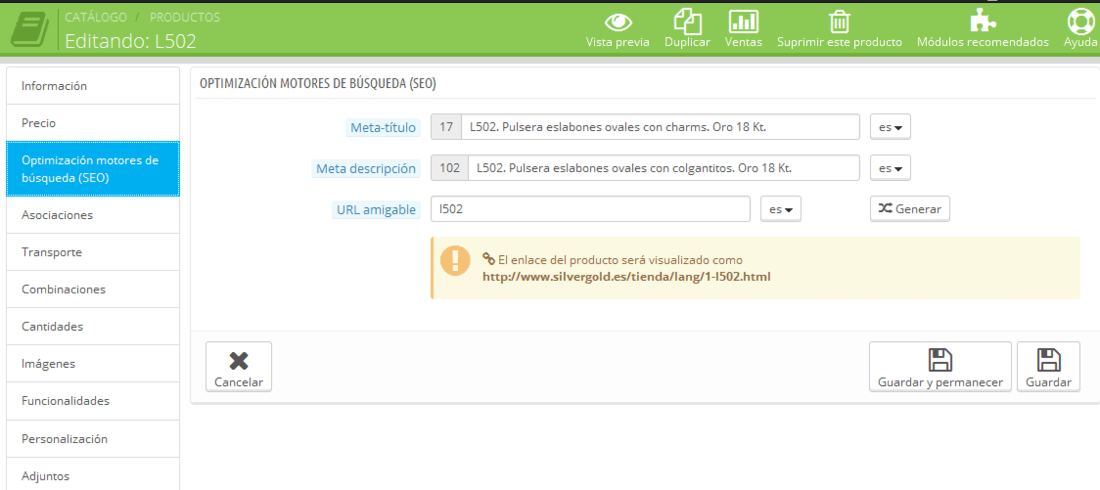The image size is (1100, 490).
Task: Click the Meta descripción label
Action: tap(365, 168)
